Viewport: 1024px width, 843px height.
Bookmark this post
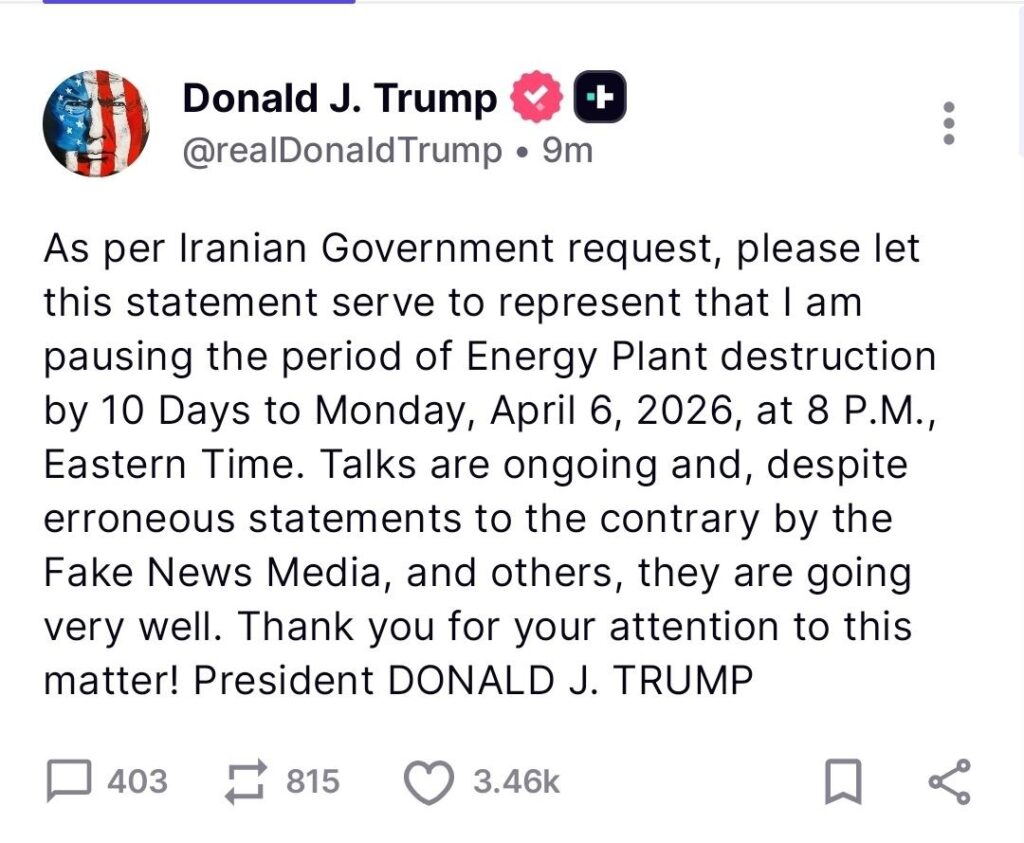[842, 782]
